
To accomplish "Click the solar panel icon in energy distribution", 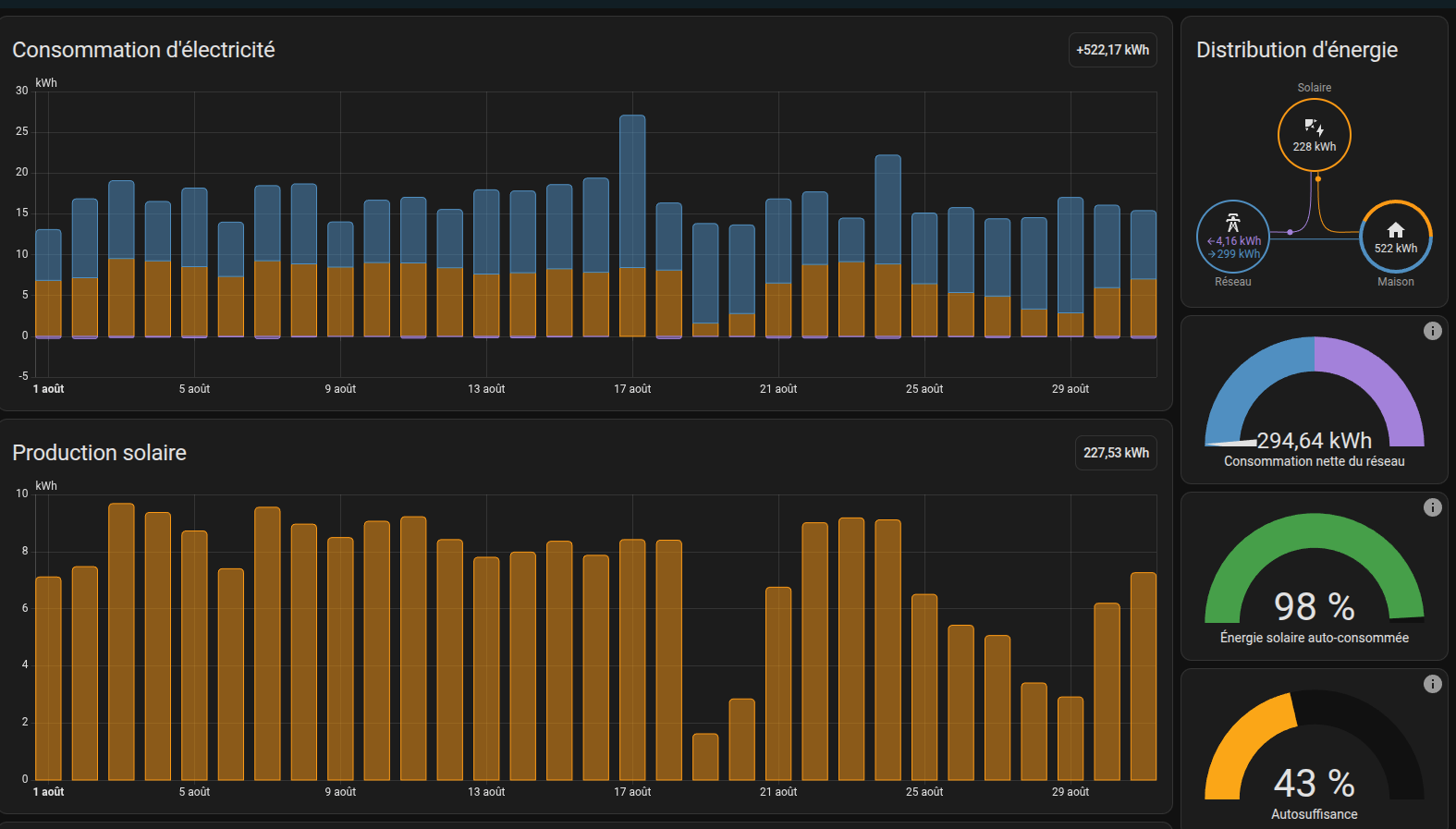I will click(x=1314, y=128).
